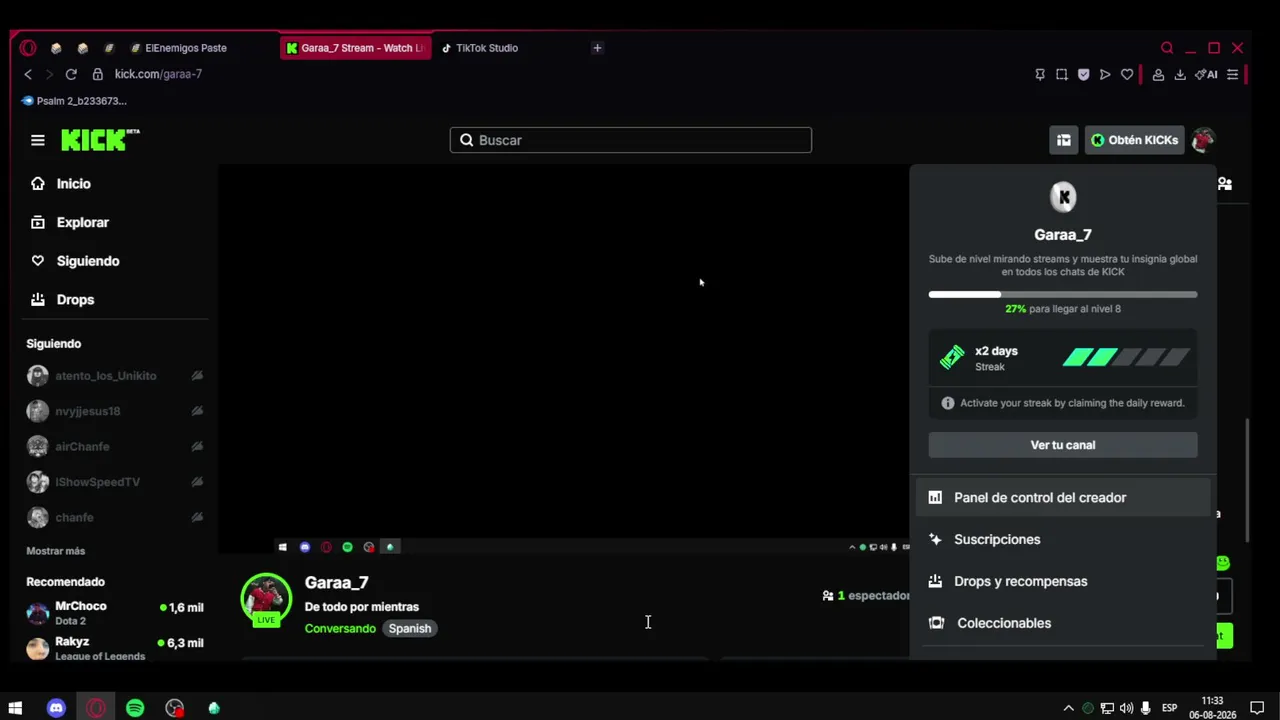
Task: Click the profile avatar in Kick header
Action: (1202, 140)
